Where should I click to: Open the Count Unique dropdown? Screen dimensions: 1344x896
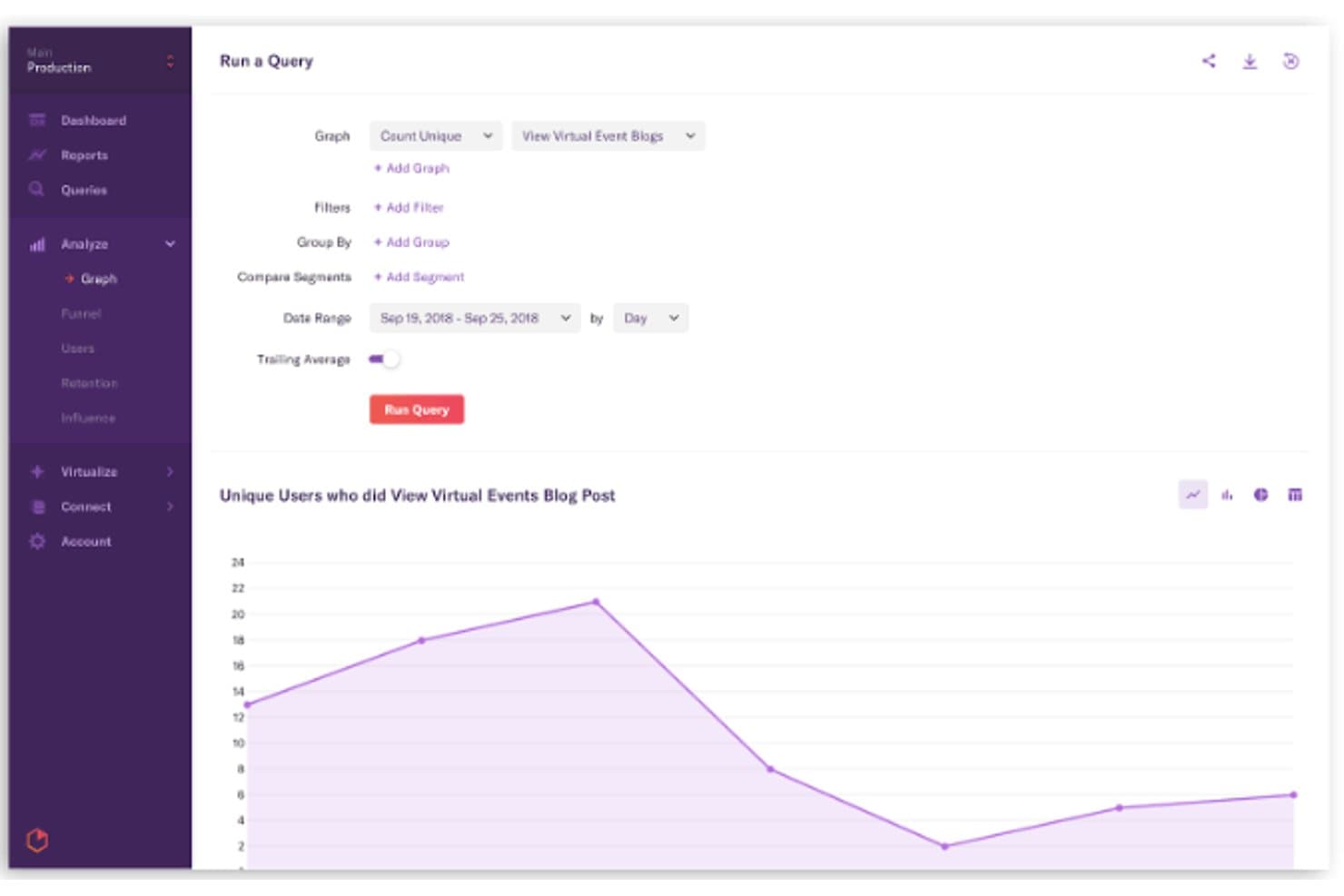coord(436,136)
